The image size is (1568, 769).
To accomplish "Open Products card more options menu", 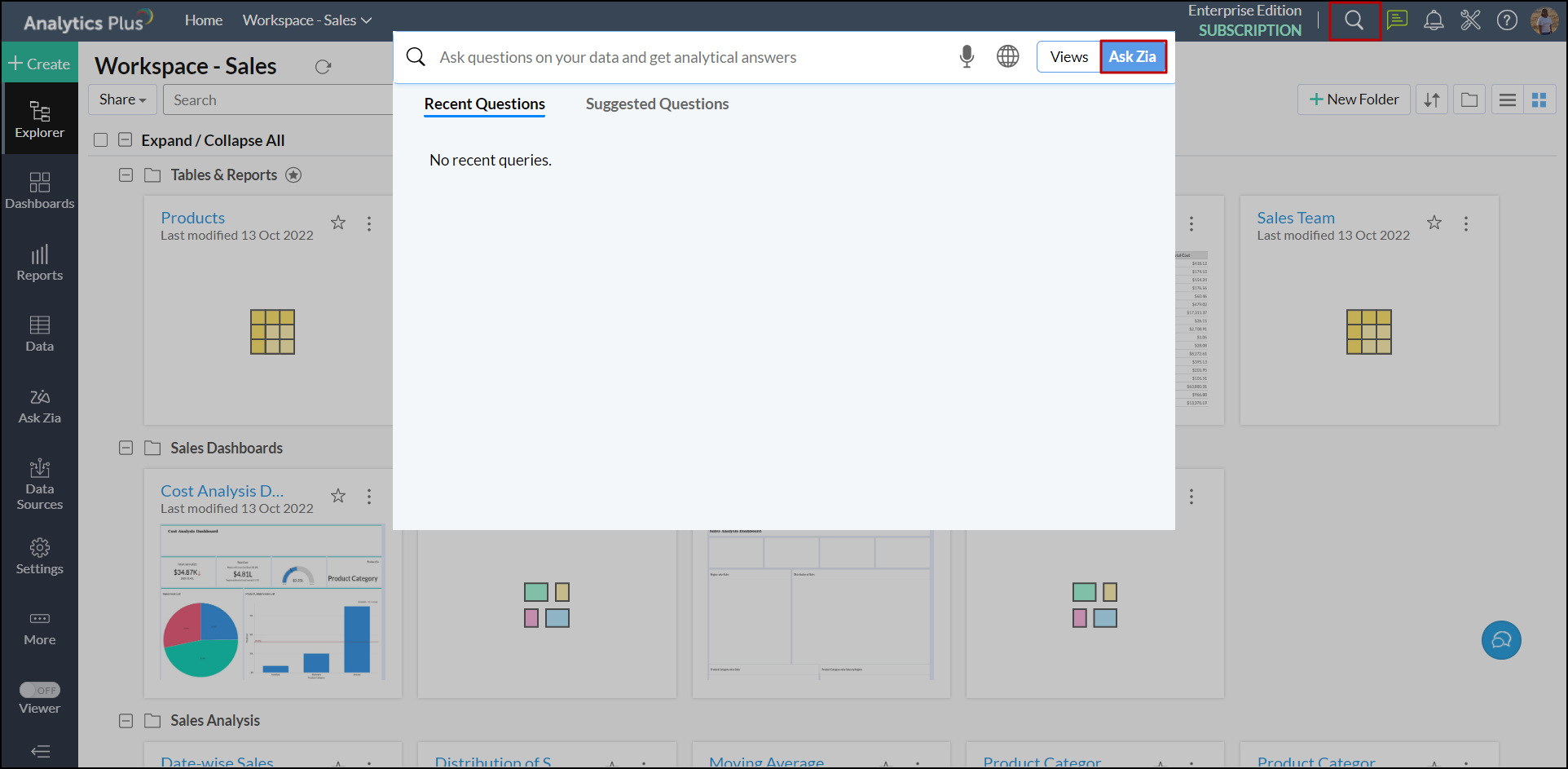I will [369, 223].
